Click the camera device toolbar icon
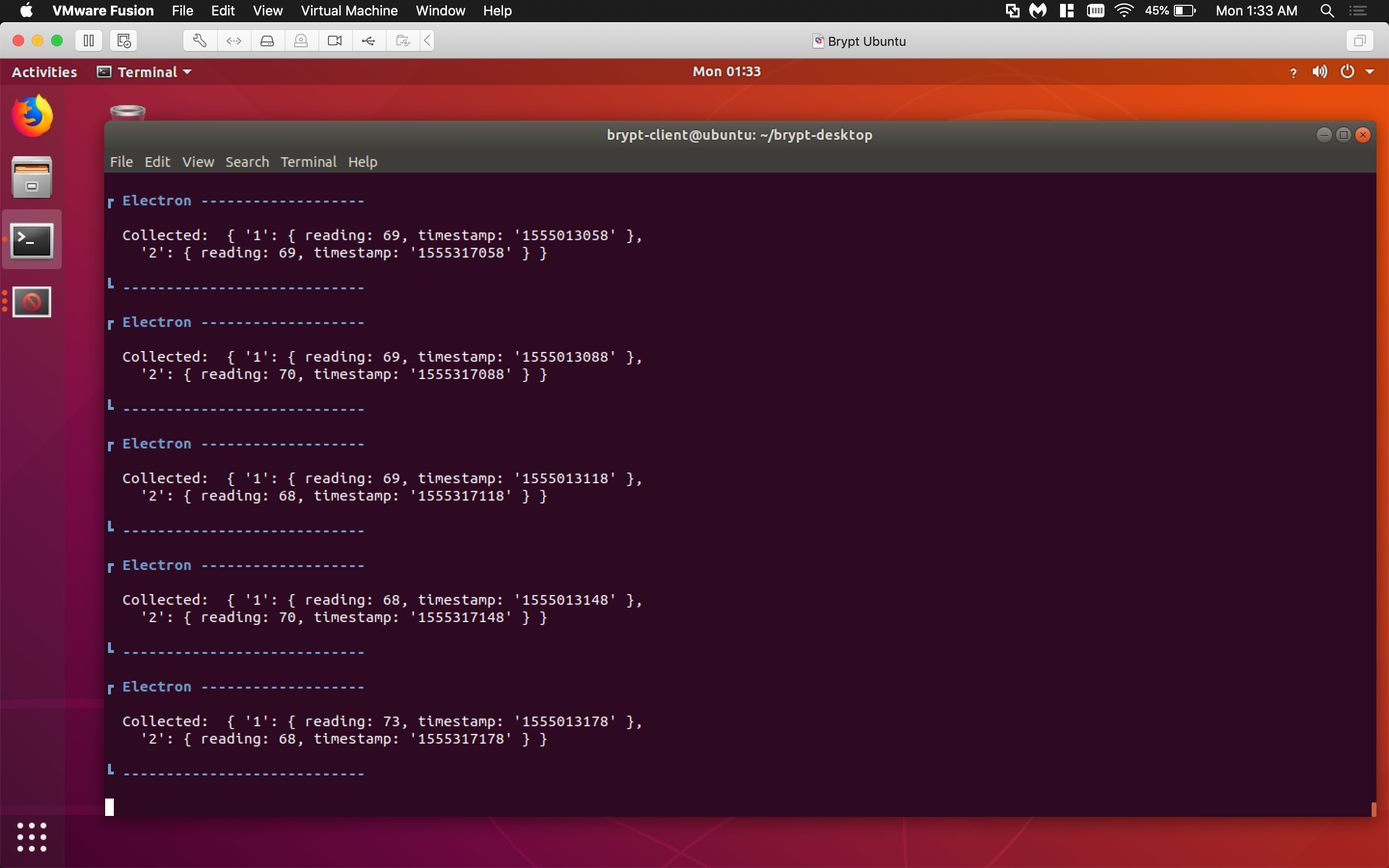This screenshot has width=1389, height=868. coord(335,41)
